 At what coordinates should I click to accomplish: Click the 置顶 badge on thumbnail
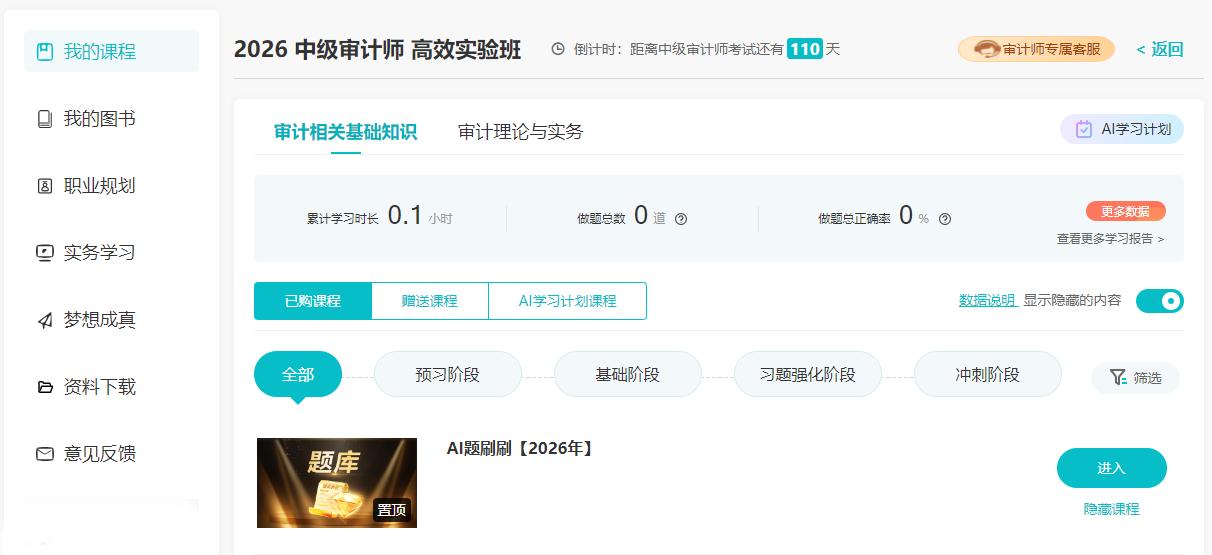tap(392, 510)
